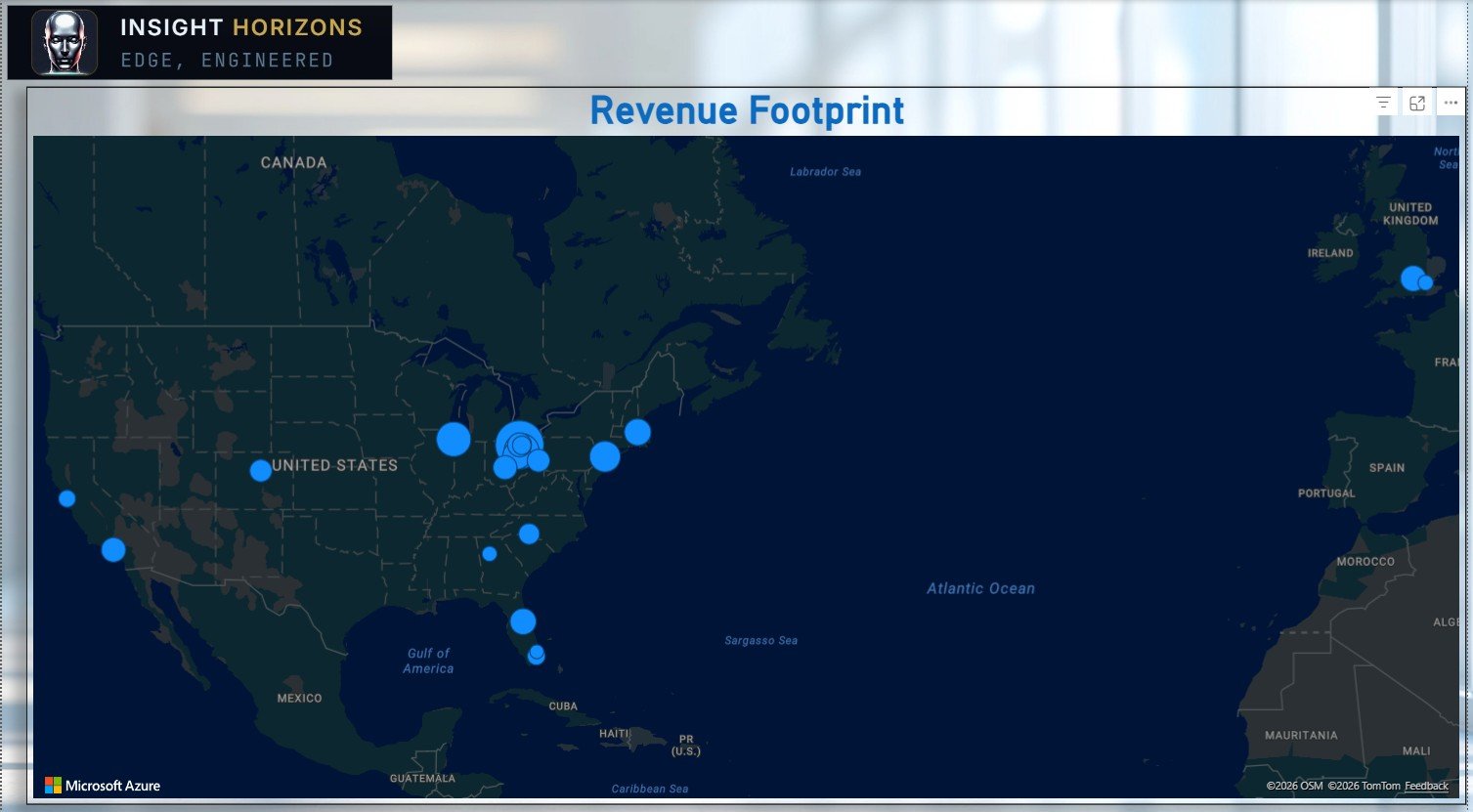Click the EDGE, ENGINEERED tagline
The image size is (1473, 812).
tap(227, 61)
